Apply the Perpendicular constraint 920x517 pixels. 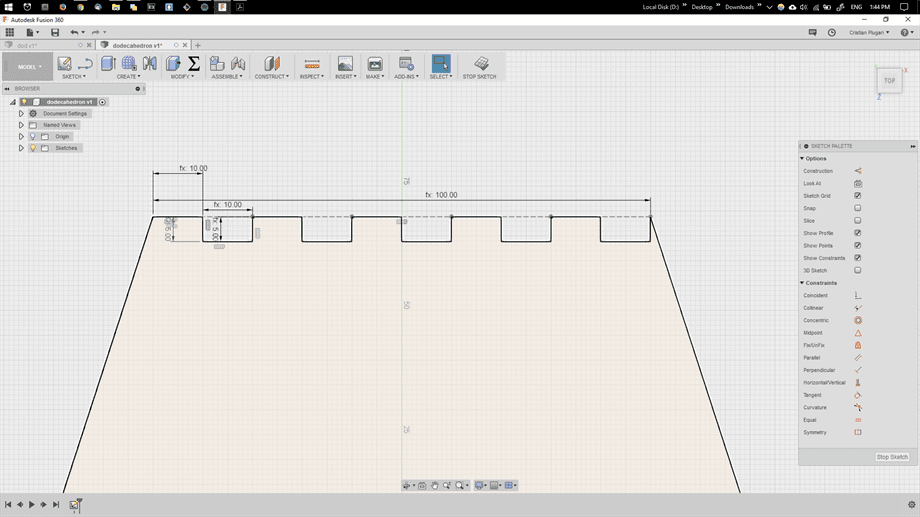pyautogui.click(x=858, y=370)
